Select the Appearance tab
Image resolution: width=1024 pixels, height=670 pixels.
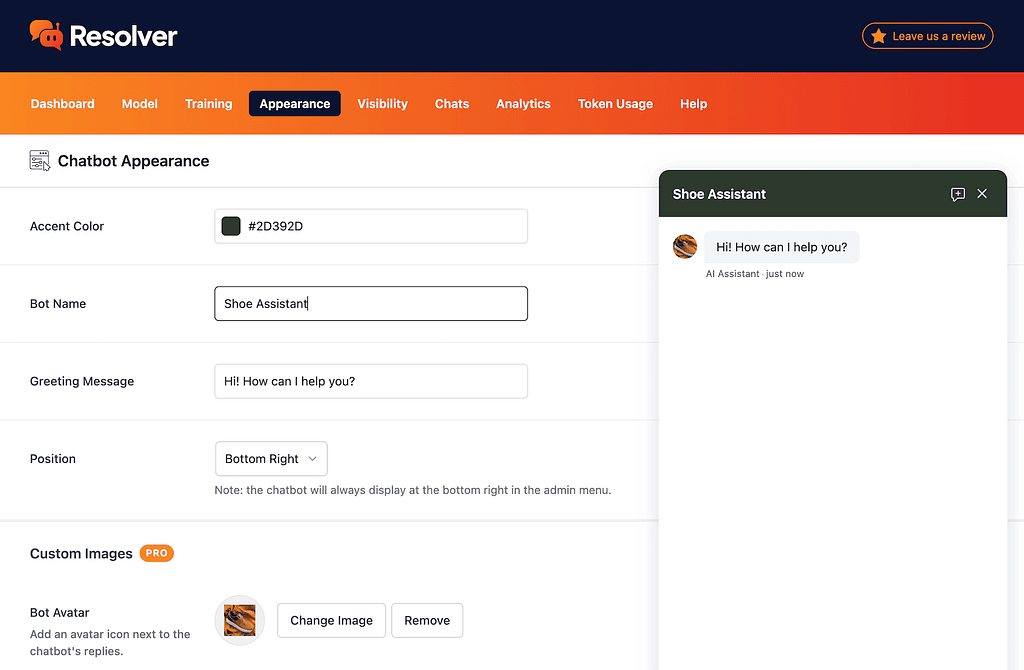tap(295, 104)
